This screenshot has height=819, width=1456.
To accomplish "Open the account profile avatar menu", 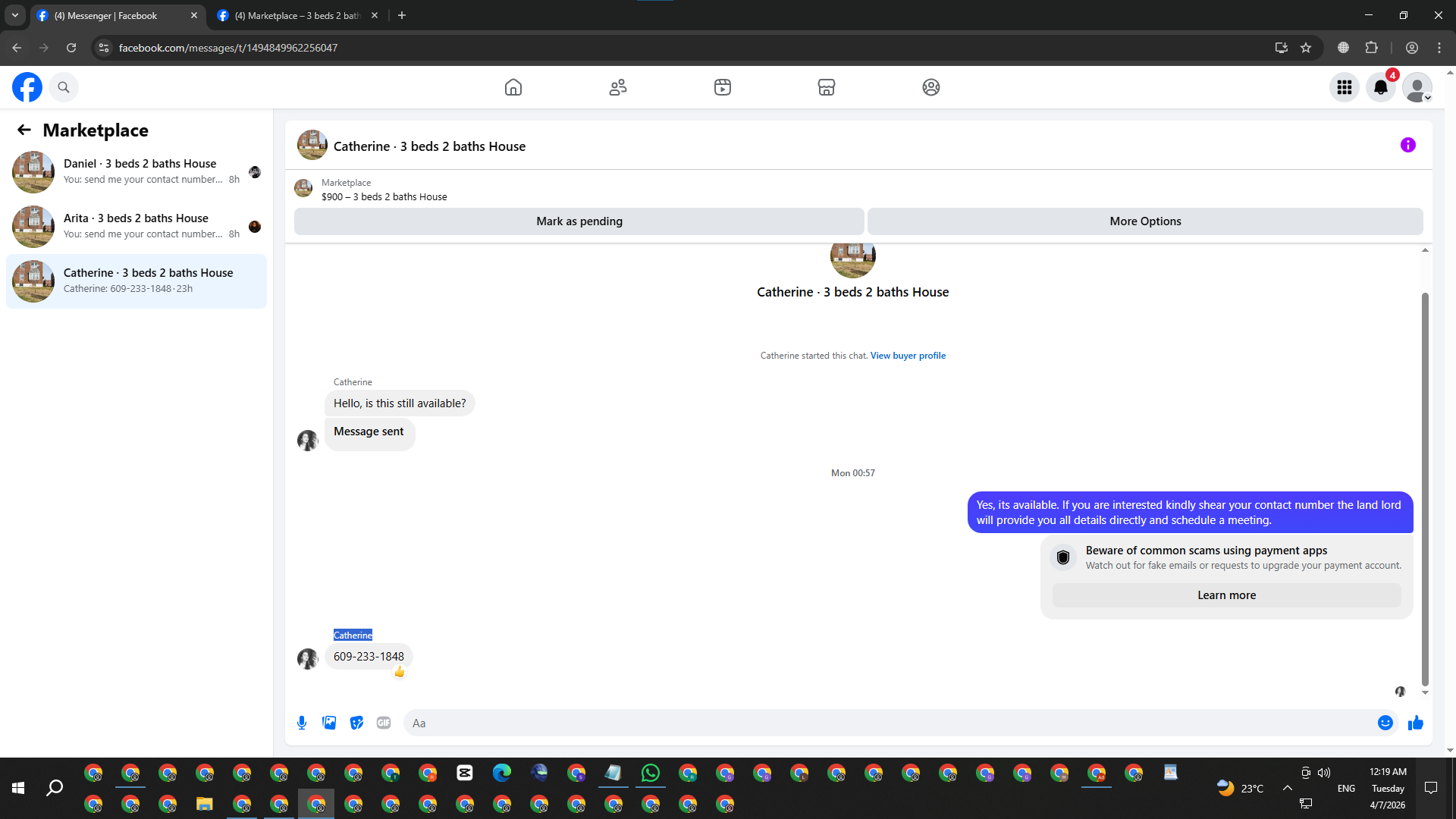I will (1417, 87).
